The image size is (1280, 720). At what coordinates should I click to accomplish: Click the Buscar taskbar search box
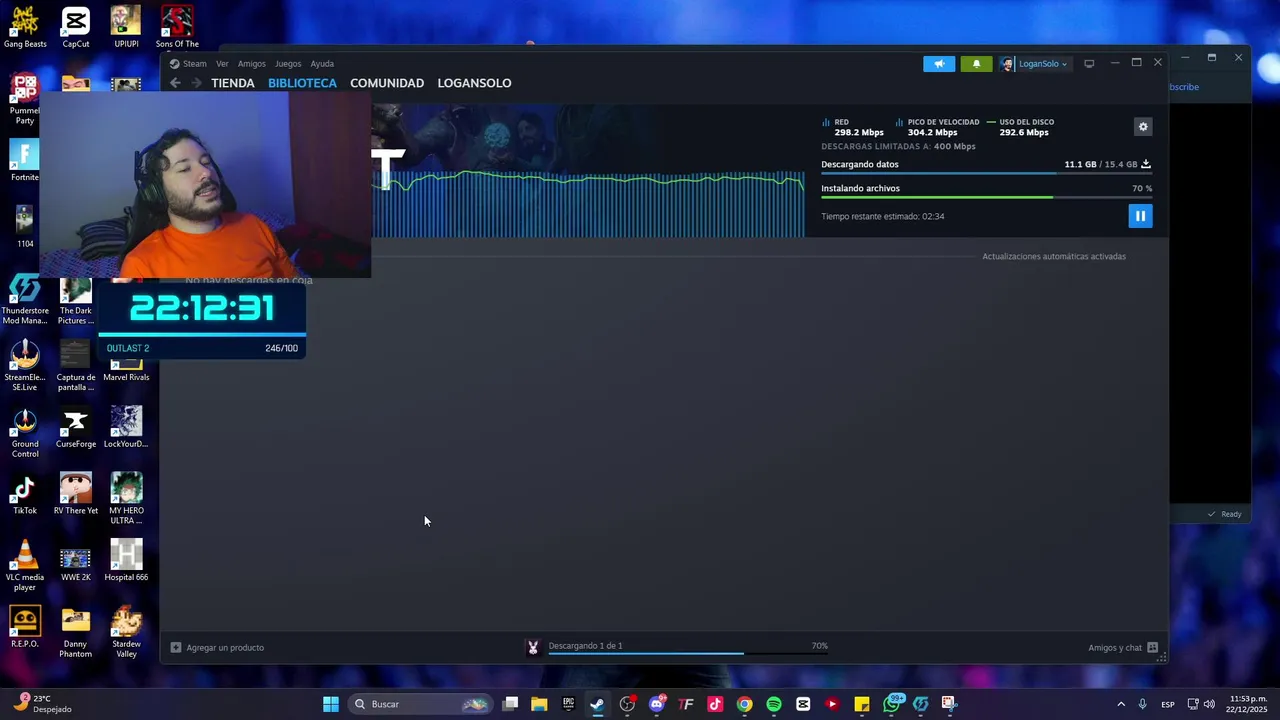pyautogui.click(x=420, y=704)
